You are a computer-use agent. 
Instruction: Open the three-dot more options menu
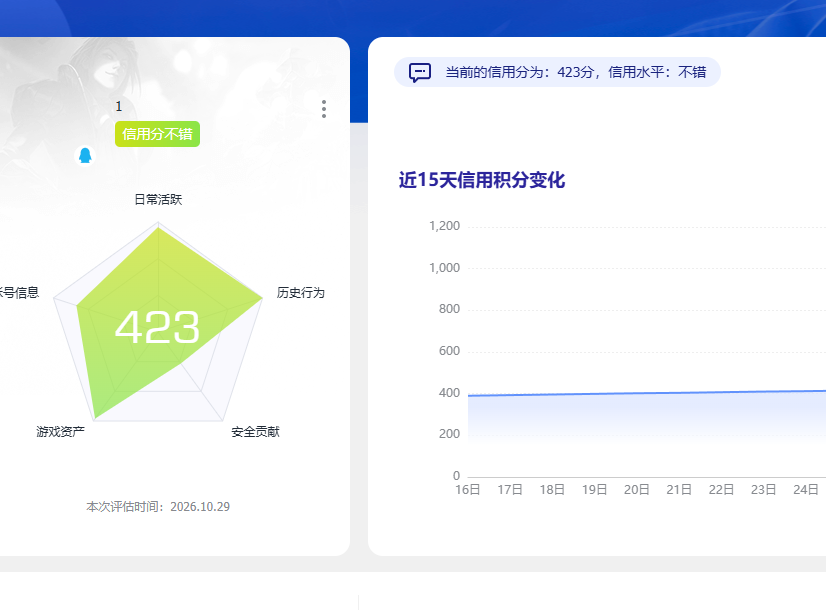[324, 109]
